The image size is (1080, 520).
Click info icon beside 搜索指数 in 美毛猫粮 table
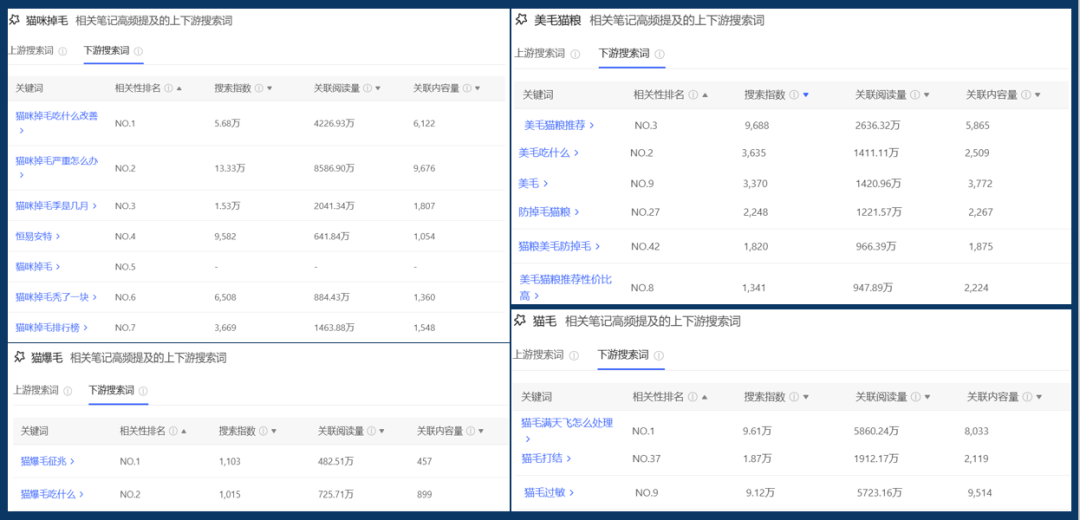794,95
